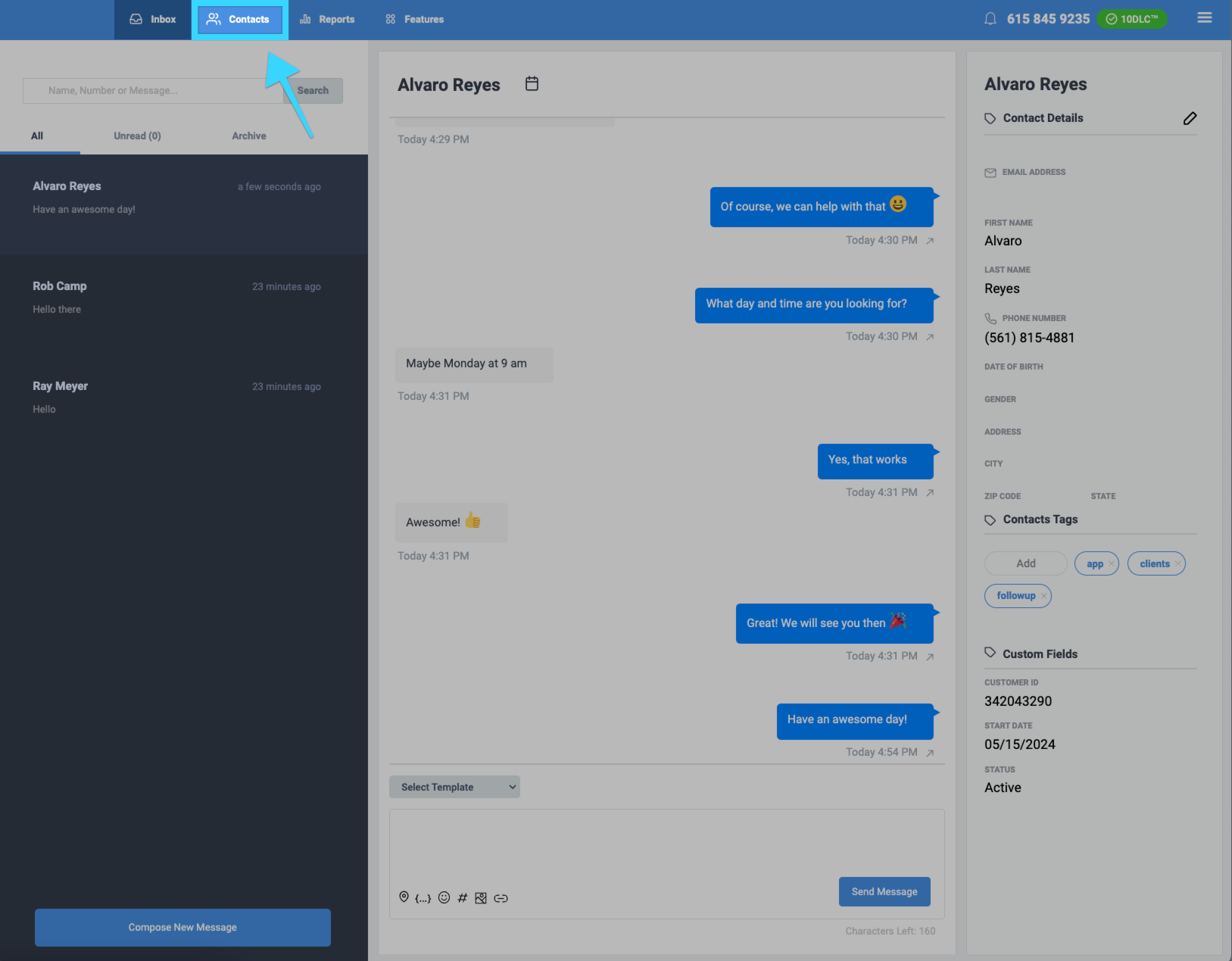Viewport: 1232px width, 961px height.
Task: Insert a link using the chain icon
Action: (501, 898)
